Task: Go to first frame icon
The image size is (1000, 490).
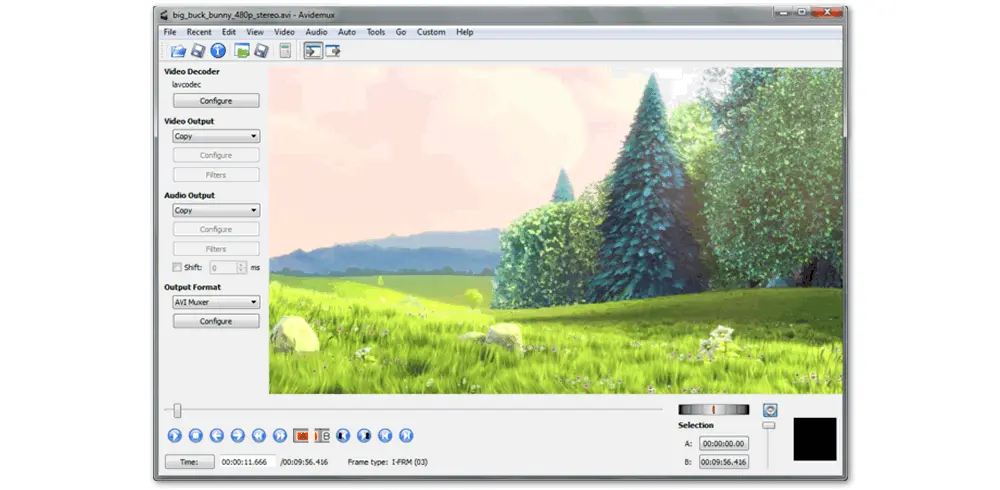Action: coord(385,436)
